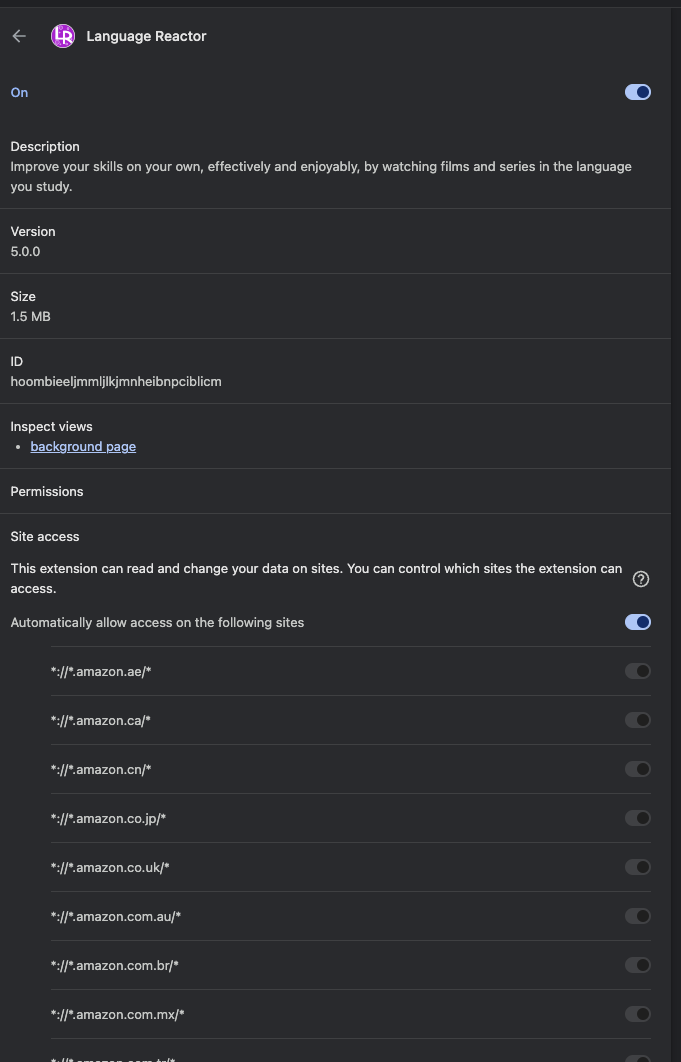Turn off the Language Reactor extension toggle
The image size is (681, 1062).
tap(638, 92)
